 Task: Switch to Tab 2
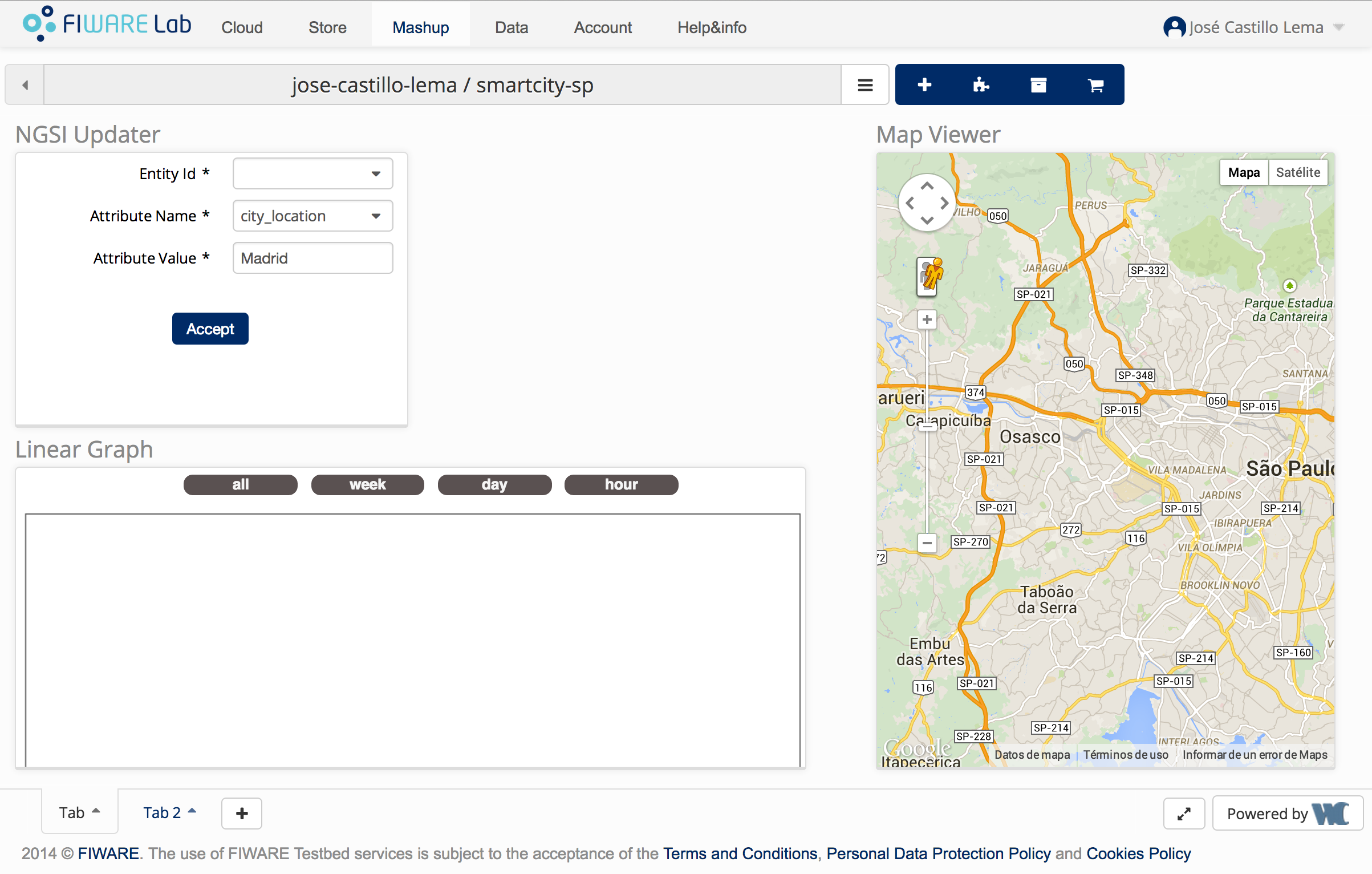pyautogui.click(x=162, y=812)
